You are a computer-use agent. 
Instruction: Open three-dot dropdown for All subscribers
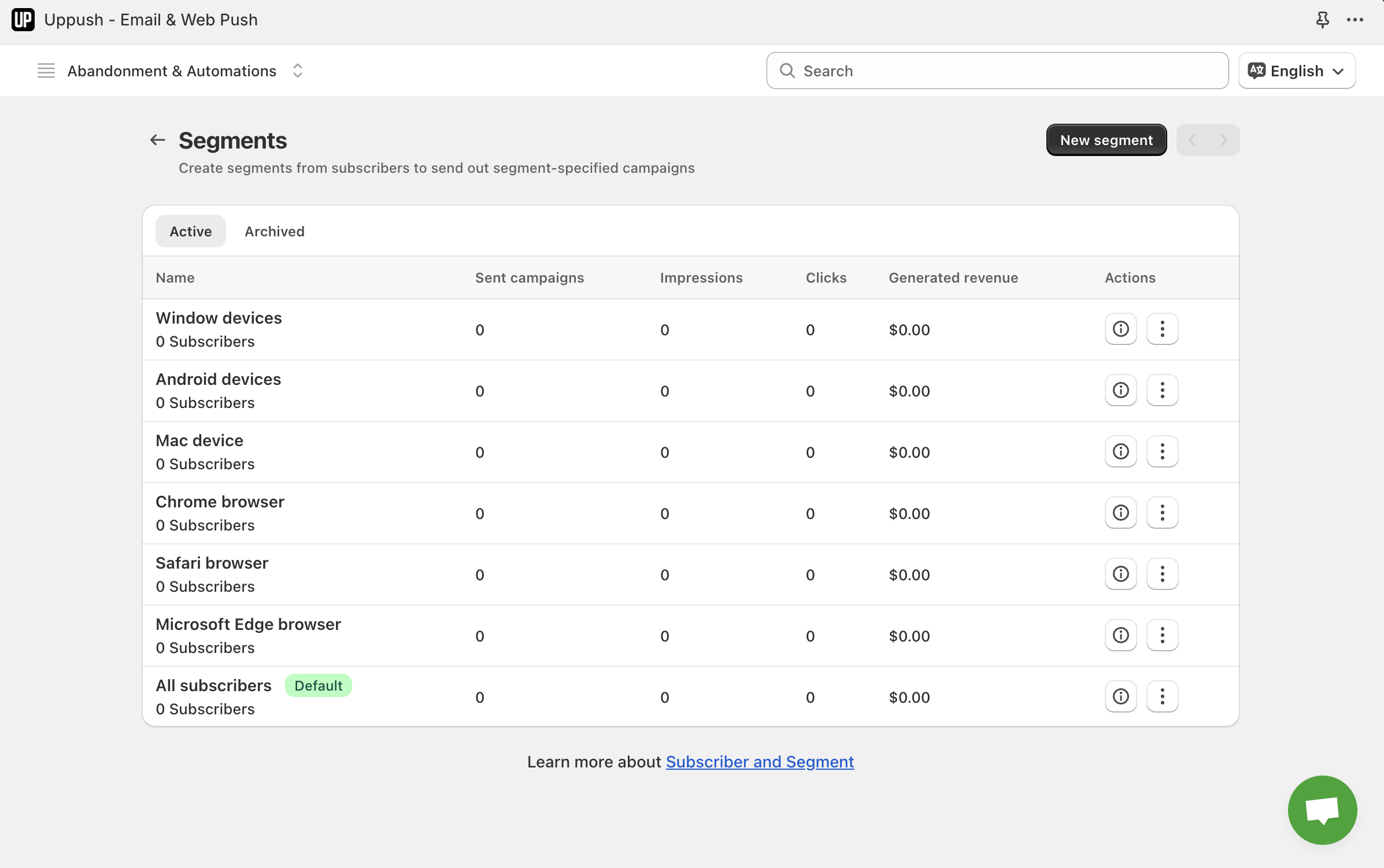[1162, 697]
